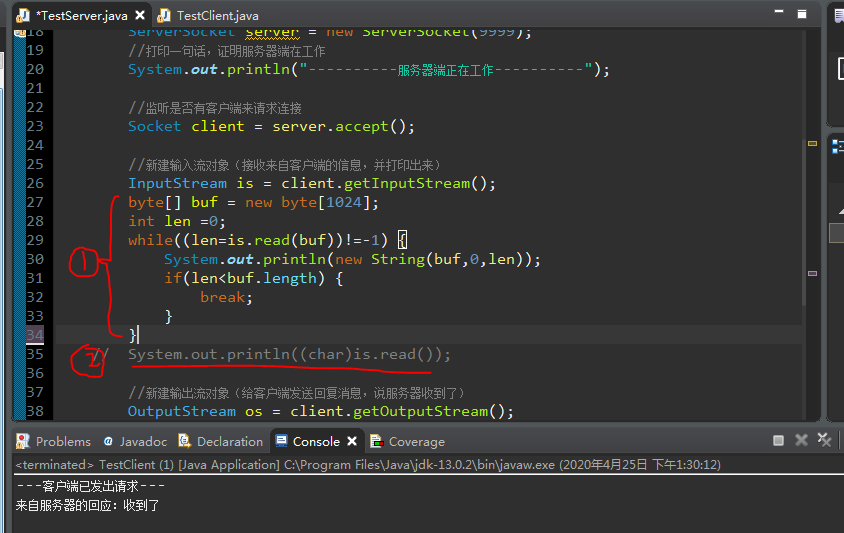Viewport: 844px width, 533px height.
Task: Click the Problems view icon
Action: click(23, 441)
